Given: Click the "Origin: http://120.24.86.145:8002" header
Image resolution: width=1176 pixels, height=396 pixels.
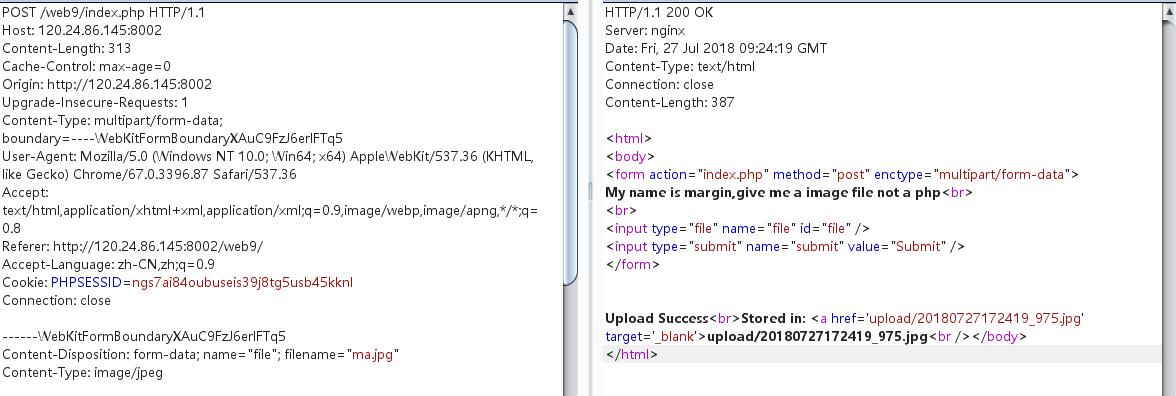Looking at the screenshot, I should click(x=106, y=85).
